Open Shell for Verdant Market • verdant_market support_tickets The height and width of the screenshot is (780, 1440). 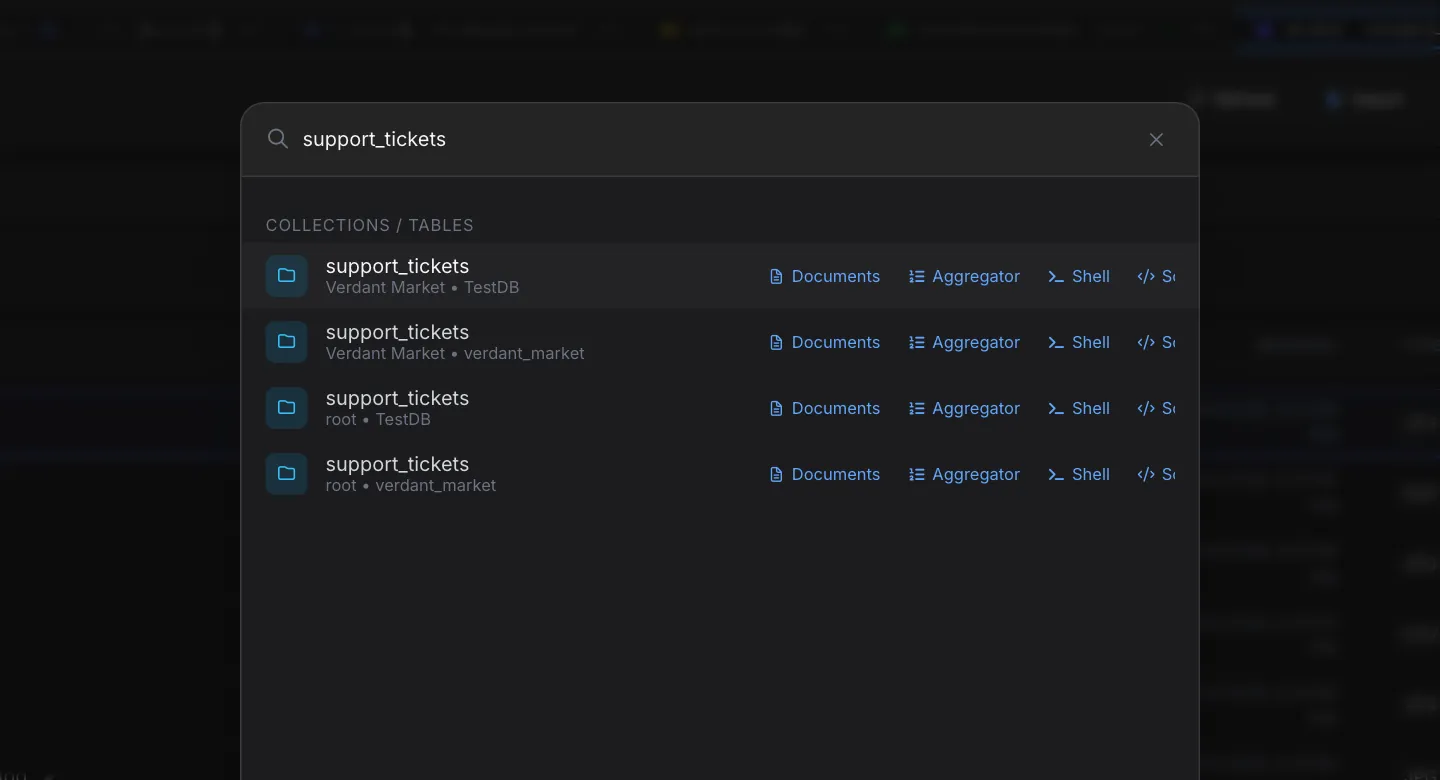pyautogui.click(x=1079, y=342)
